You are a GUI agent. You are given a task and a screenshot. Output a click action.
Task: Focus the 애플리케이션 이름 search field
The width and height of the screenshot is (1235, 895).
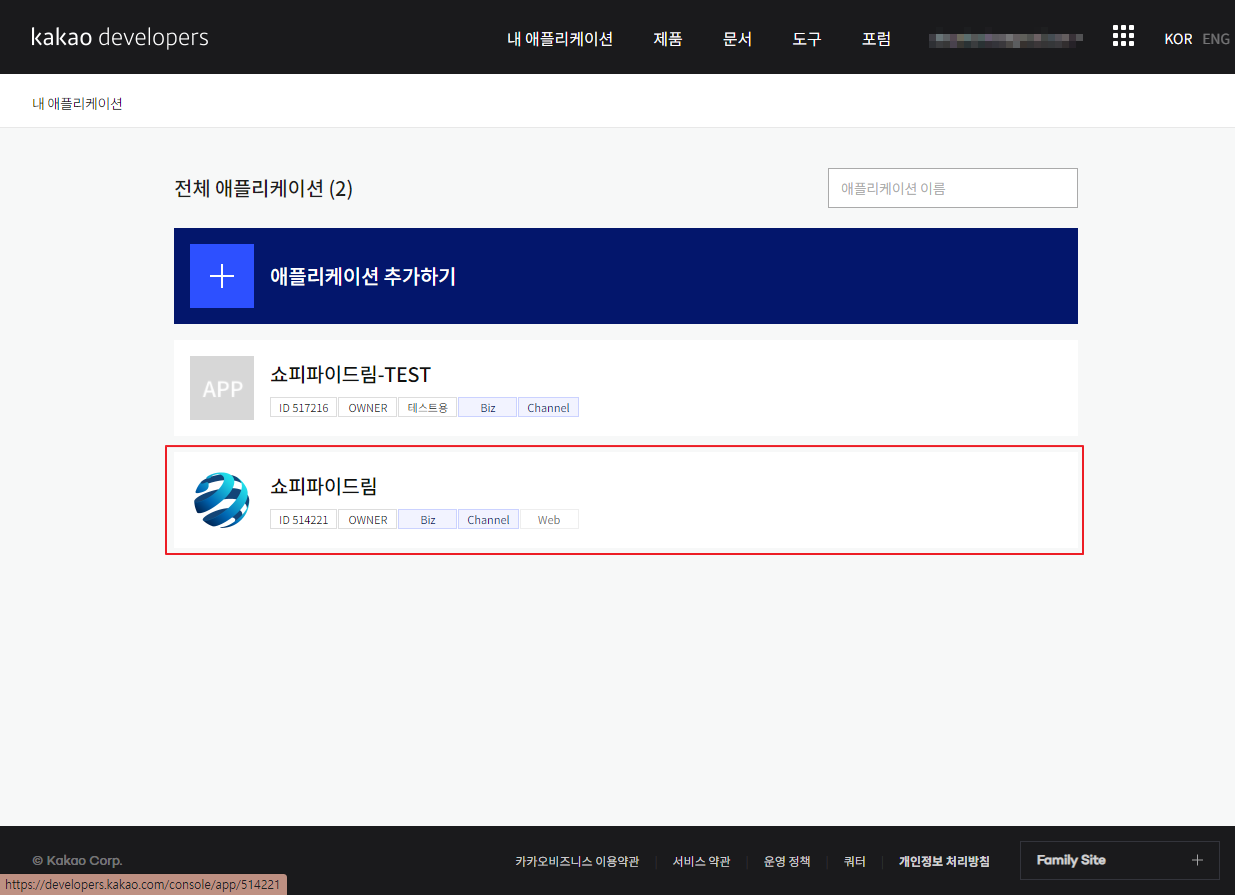[953, 188]
